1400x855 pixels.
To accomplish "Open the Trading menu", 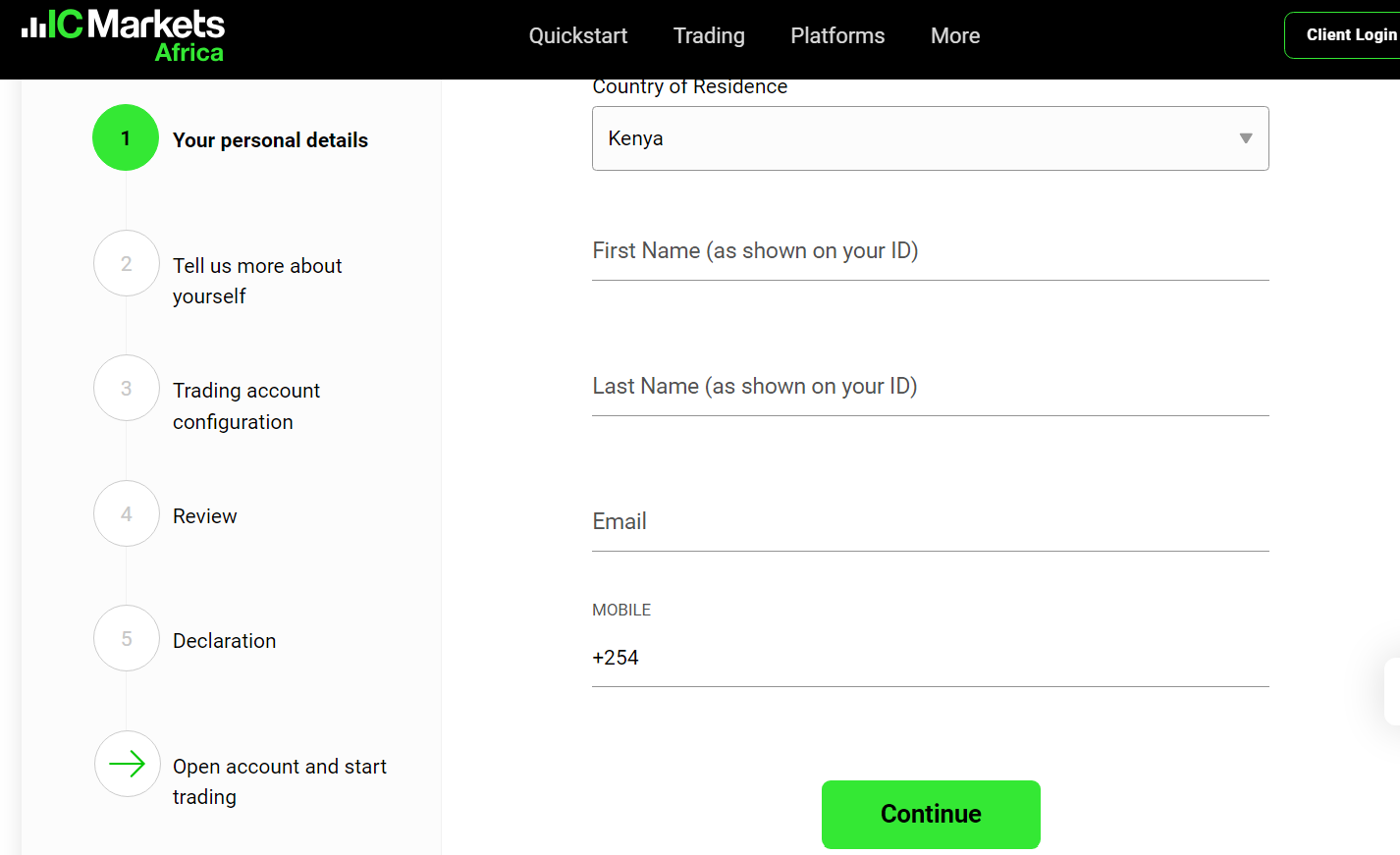I will click(709, 36).
